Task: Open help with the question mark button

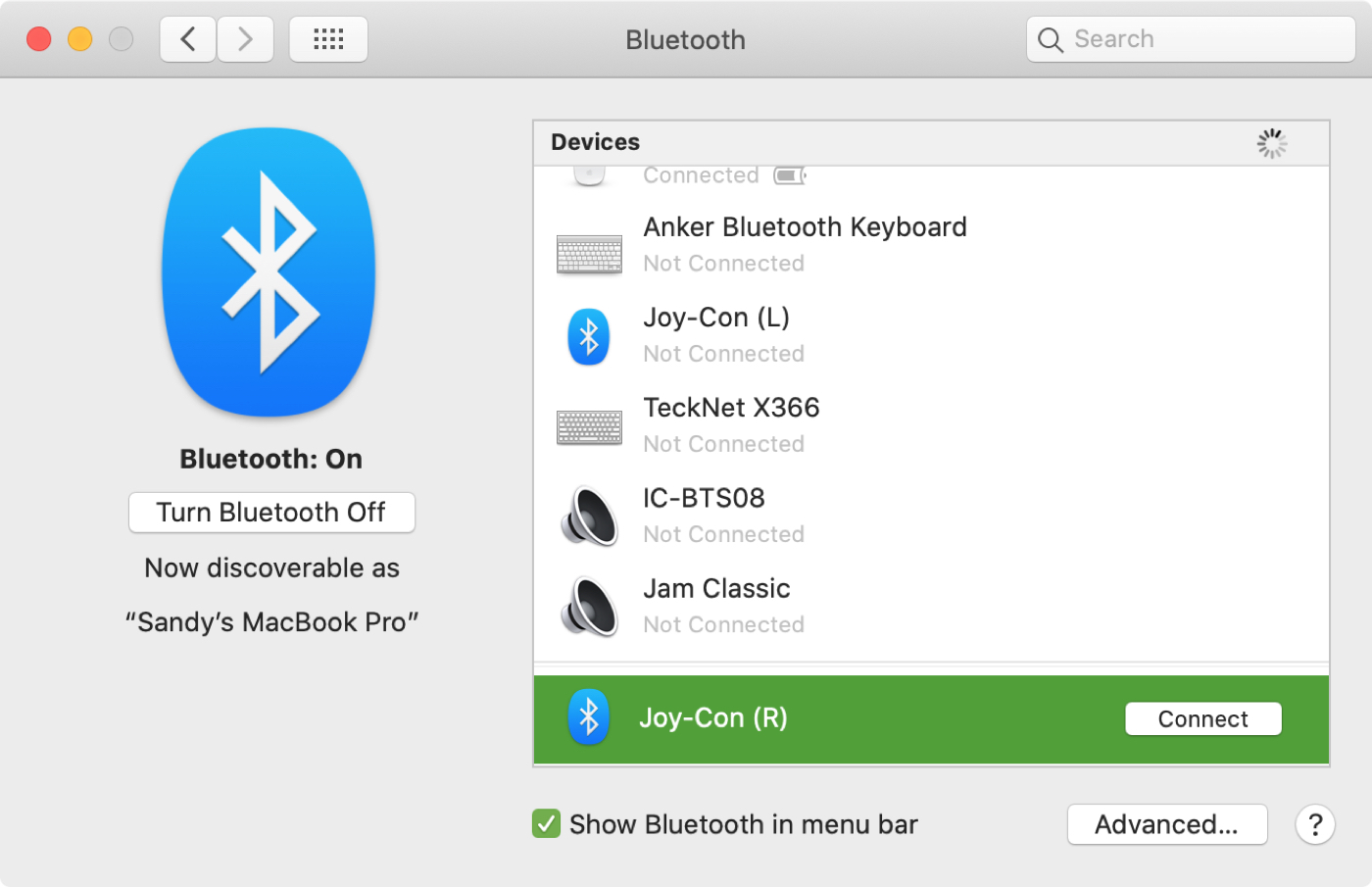Action: point(1315,824)
